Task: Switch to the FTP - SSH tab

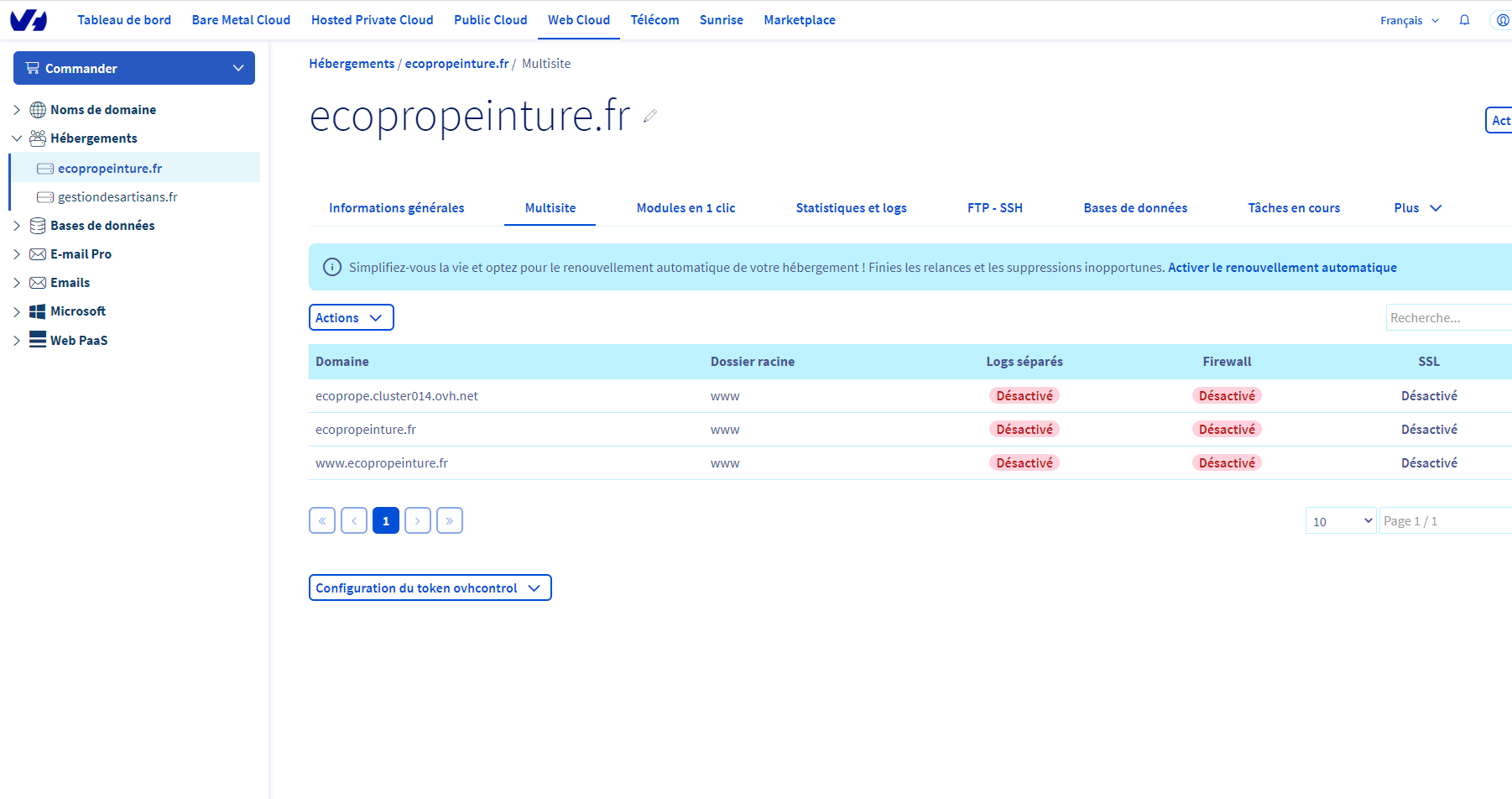Action: point(994,208)
